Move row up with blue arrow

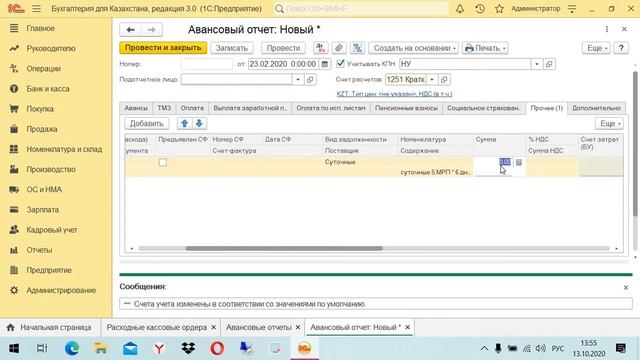pos(184,123)
